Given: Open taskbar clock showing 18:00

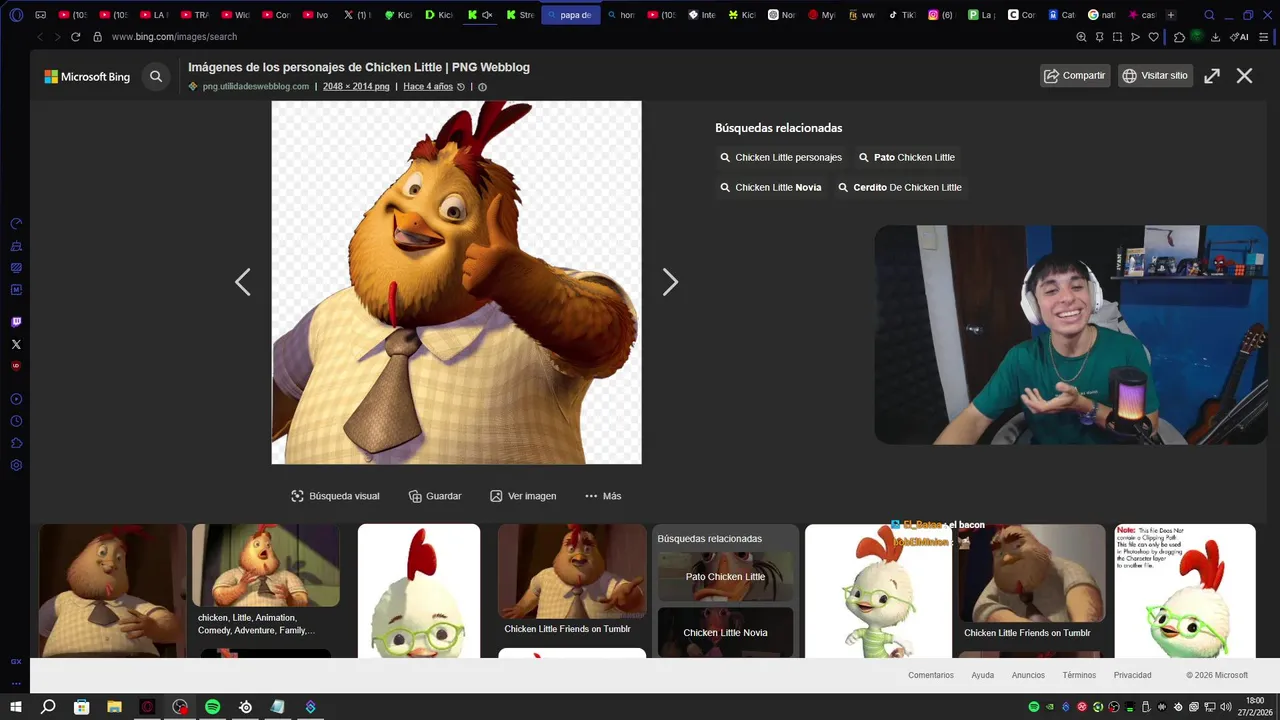Looking at the screenshot, I should (x=1254, y=707).
